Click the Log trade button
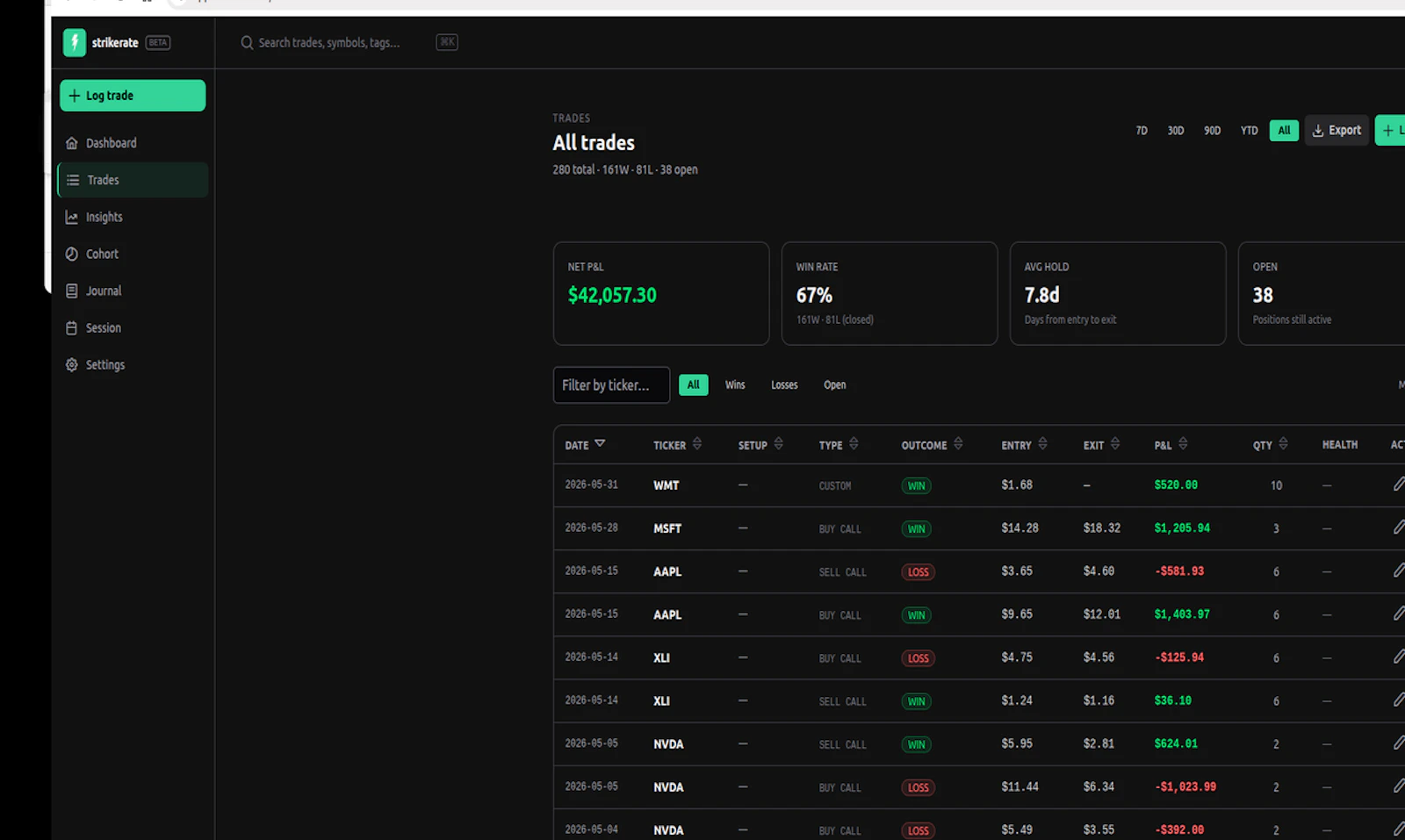This screenshot has height=840, width=1405. pos(133,96)
